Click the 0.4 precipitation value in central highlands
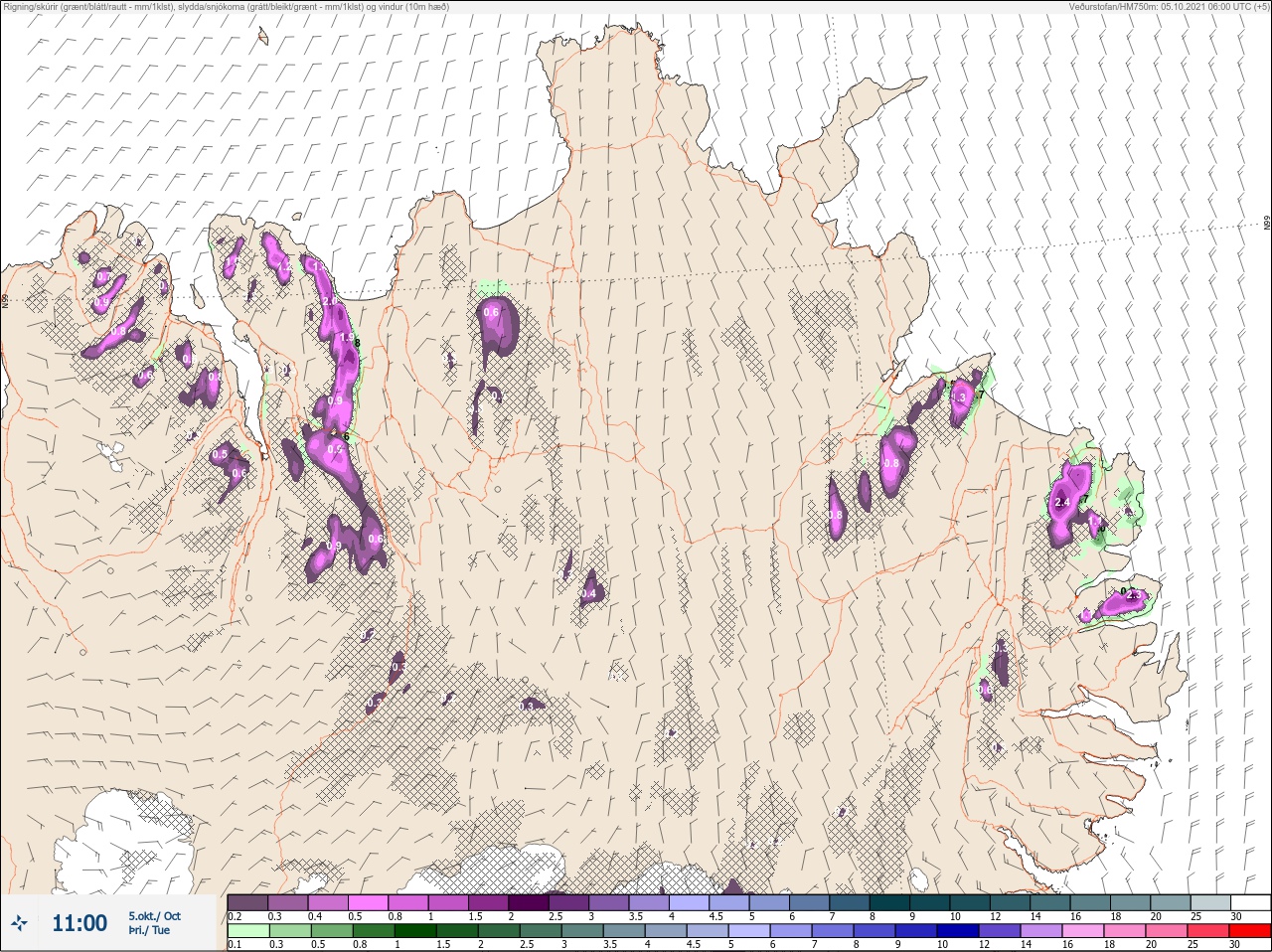The image size is (1272, 952). pos(588,594)
